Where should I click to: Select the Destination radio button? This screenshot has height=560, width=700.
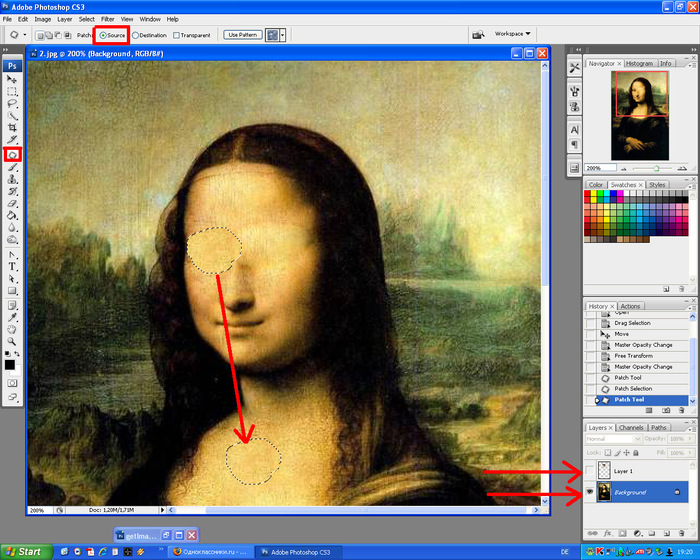tap(135, 35)
